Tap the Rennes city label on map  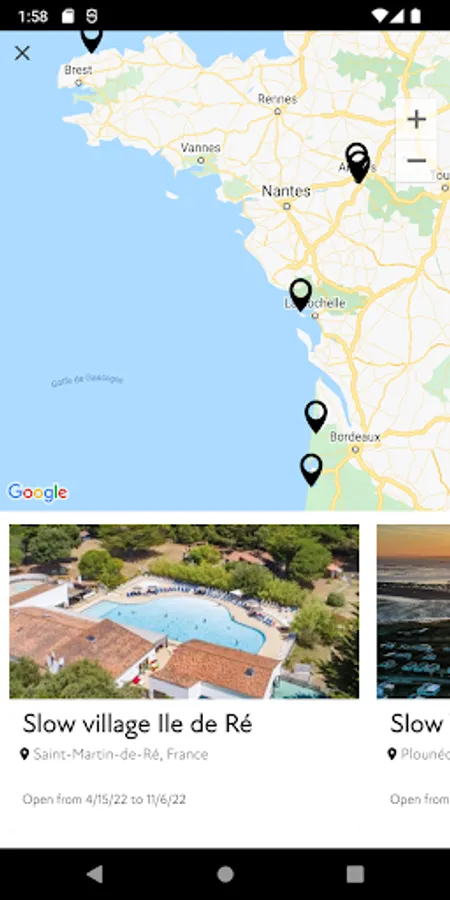coord(277,99)
